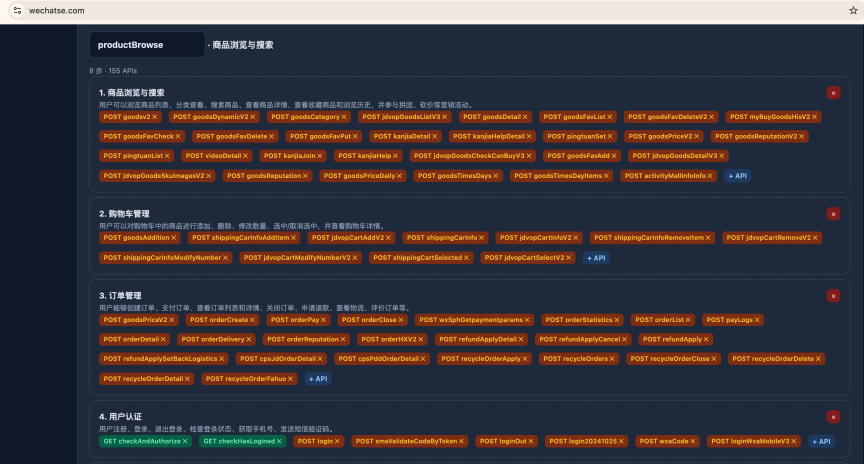This screenshot has height=464, width=864.
Task: Delete section 1 商品浏览与搜索 with red X
Action: pyautogui.click(x=833, y=93)
